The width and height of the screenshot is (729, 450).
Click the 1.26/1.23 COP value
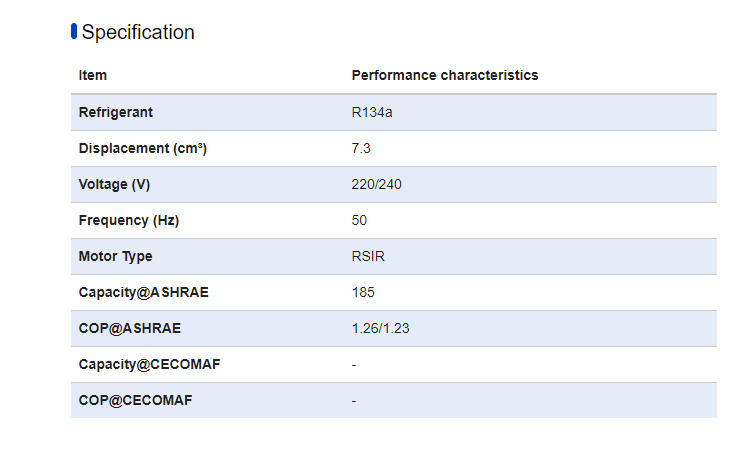point(380,328)
